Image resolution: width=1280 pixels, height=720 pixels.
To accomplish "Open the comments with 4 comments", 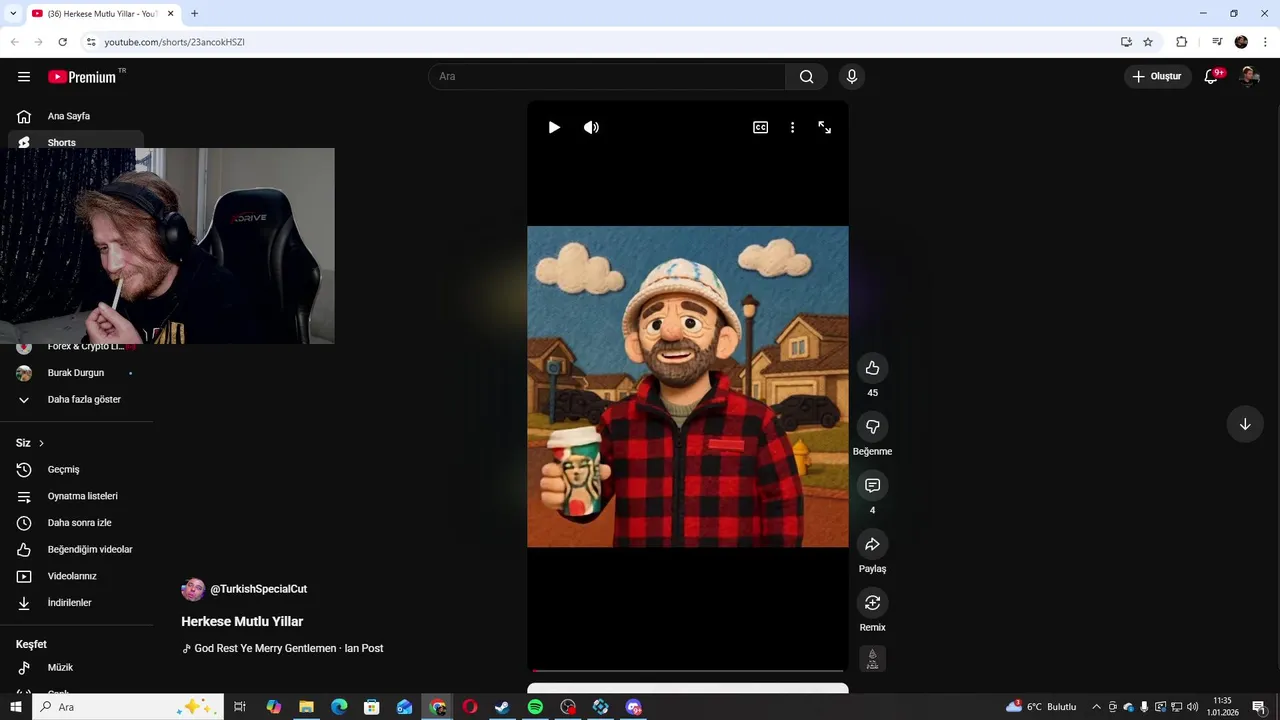I will [x=872, y=485].
